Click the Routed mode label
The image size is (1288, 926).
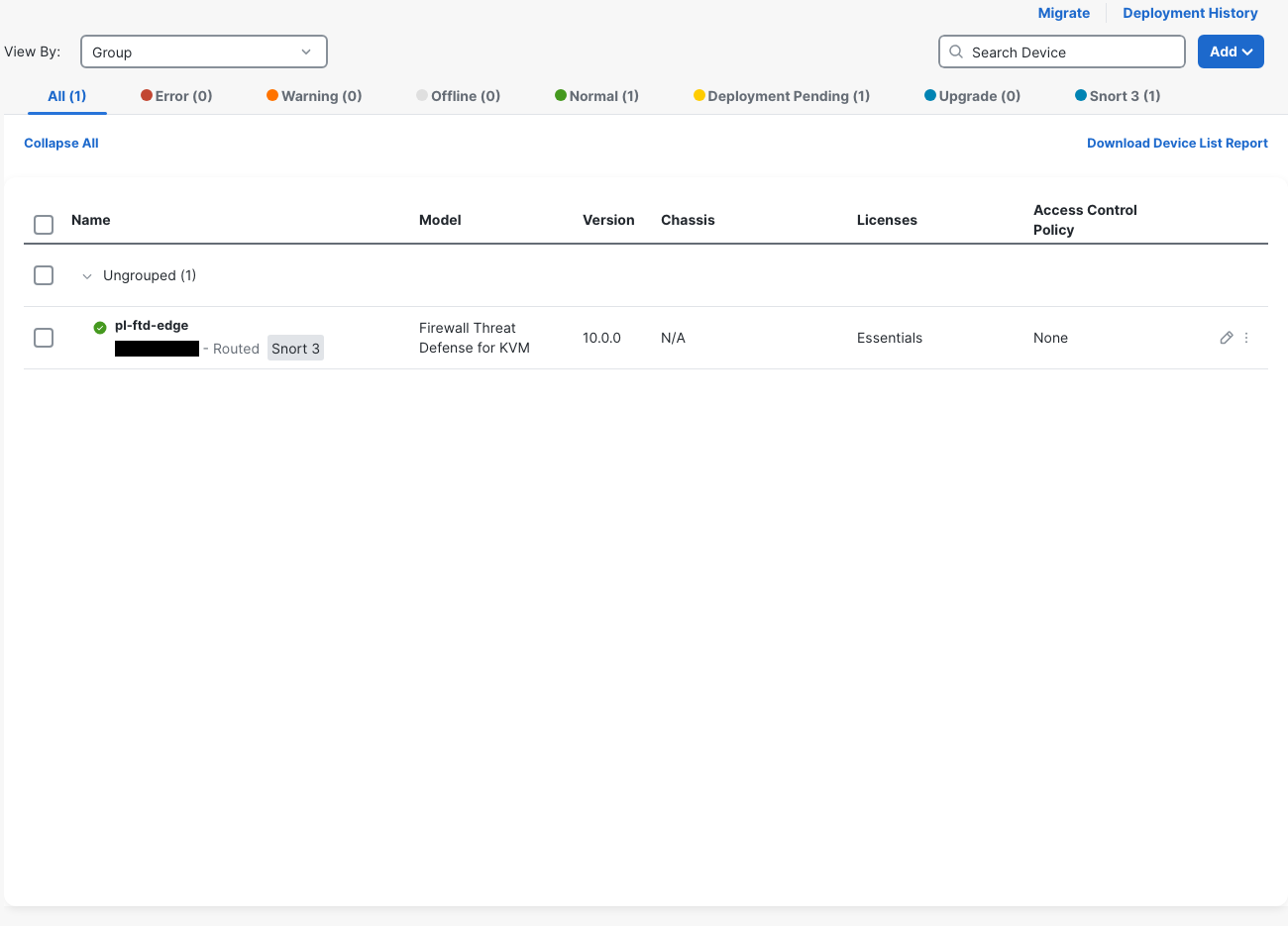236,349
